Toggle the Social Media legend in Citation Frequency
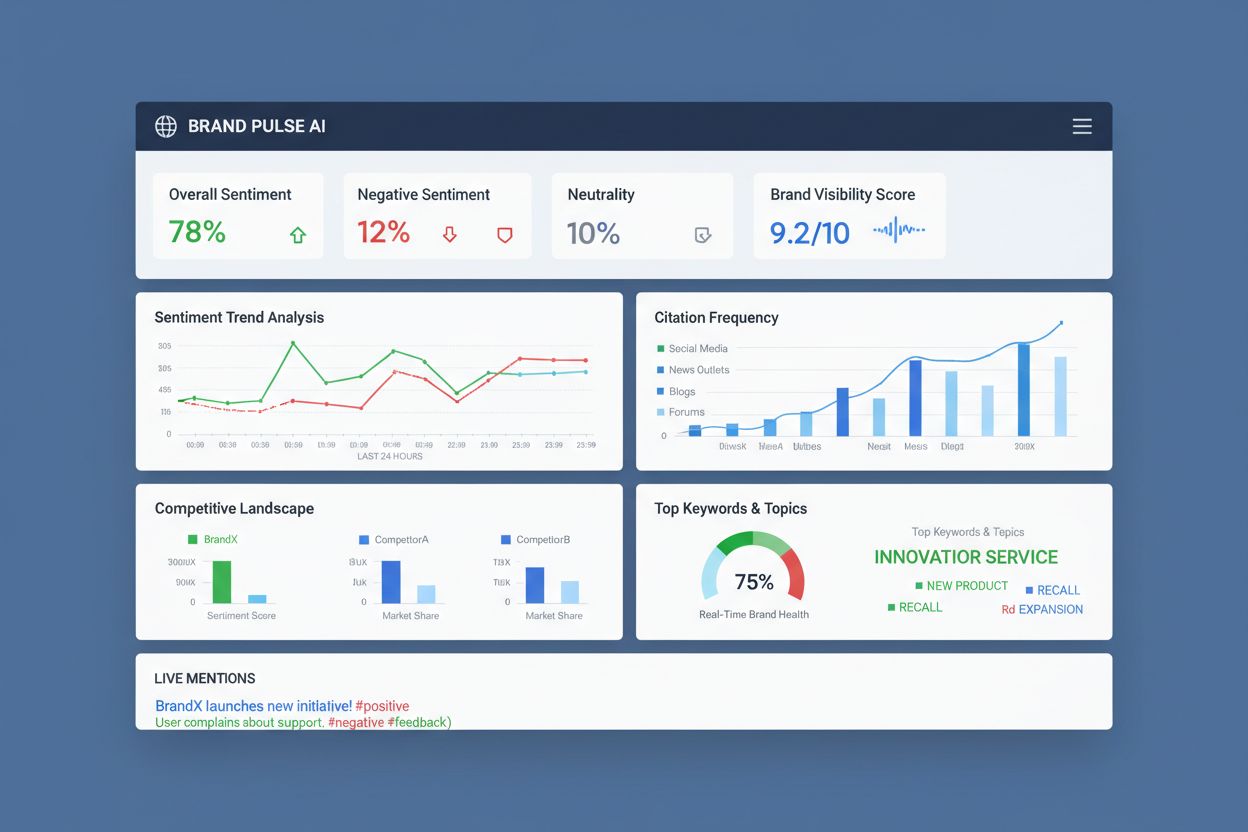 [662, 348]
